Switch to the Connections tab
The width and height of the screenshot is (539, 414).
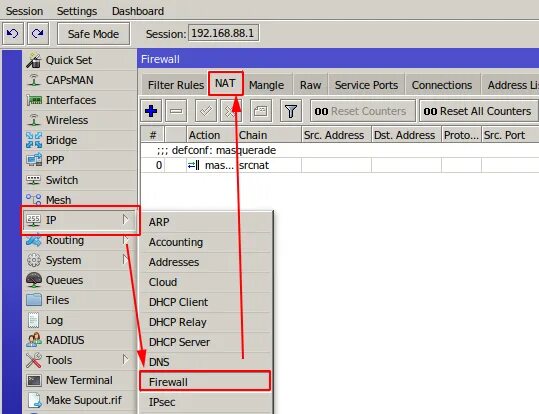pyautogui.click(x=442, y=85)
